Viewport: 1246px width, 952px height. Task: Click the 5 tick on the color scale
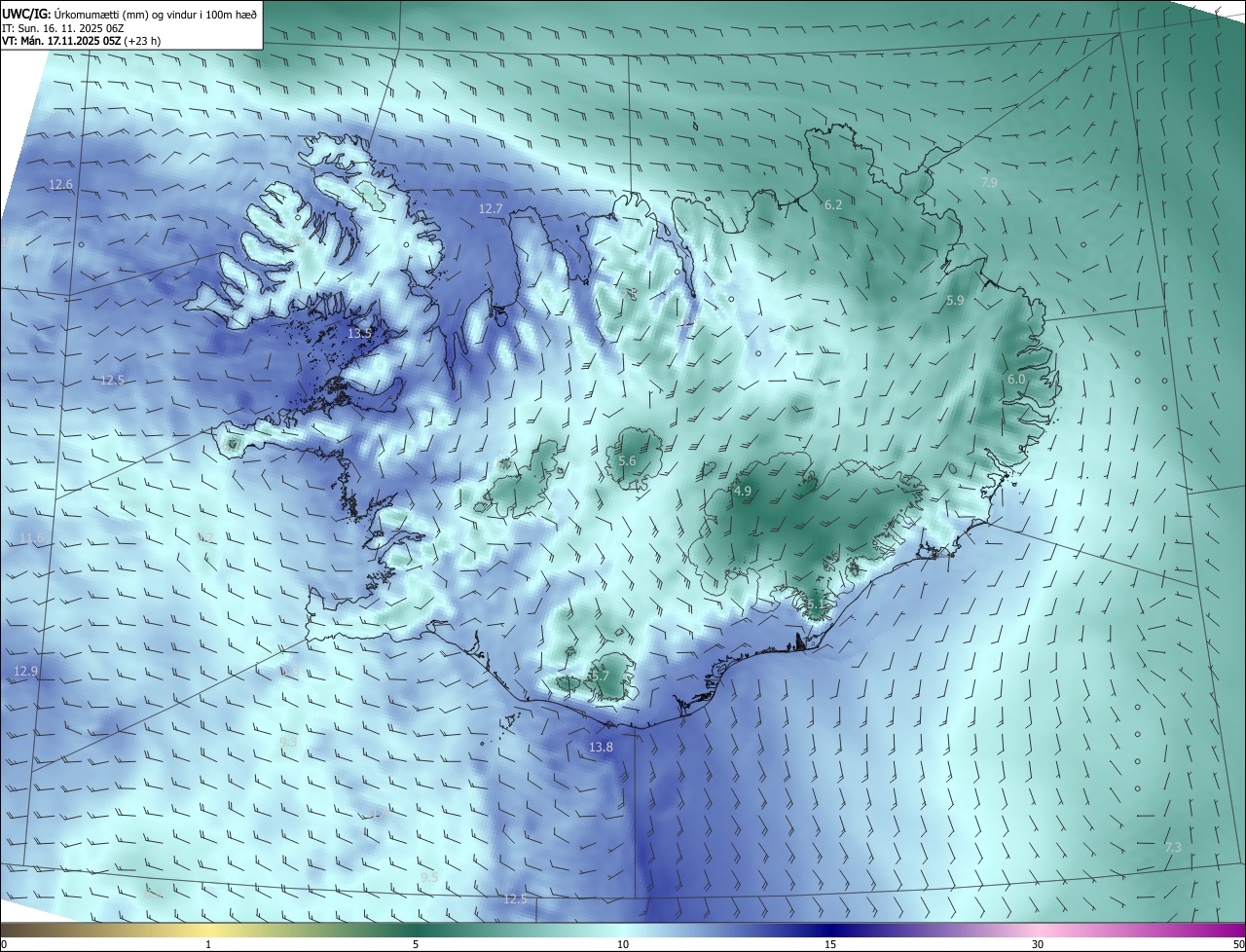coord(416,945)
